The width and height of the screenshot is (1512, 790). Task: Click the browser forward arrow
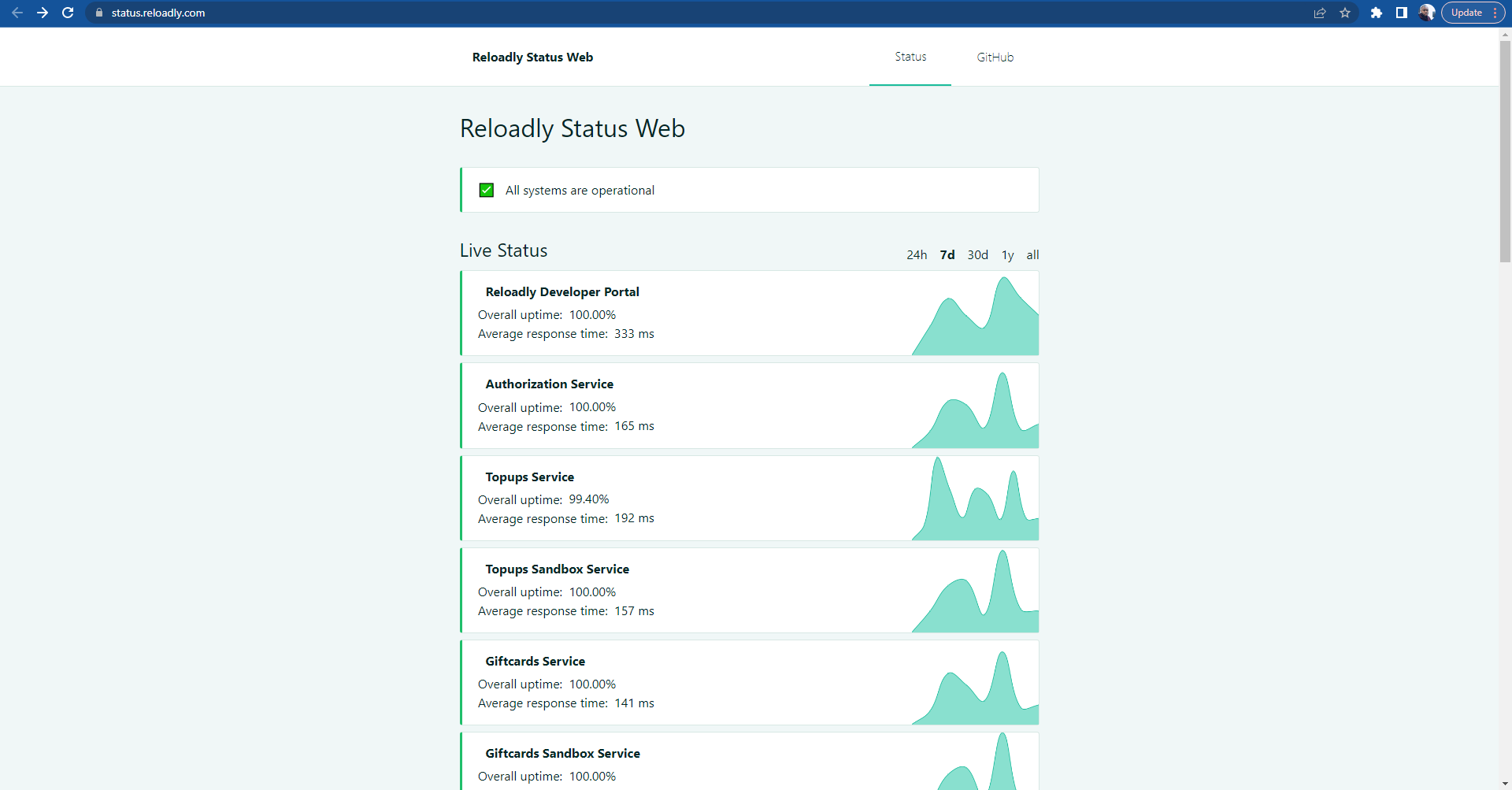(43, 13)
